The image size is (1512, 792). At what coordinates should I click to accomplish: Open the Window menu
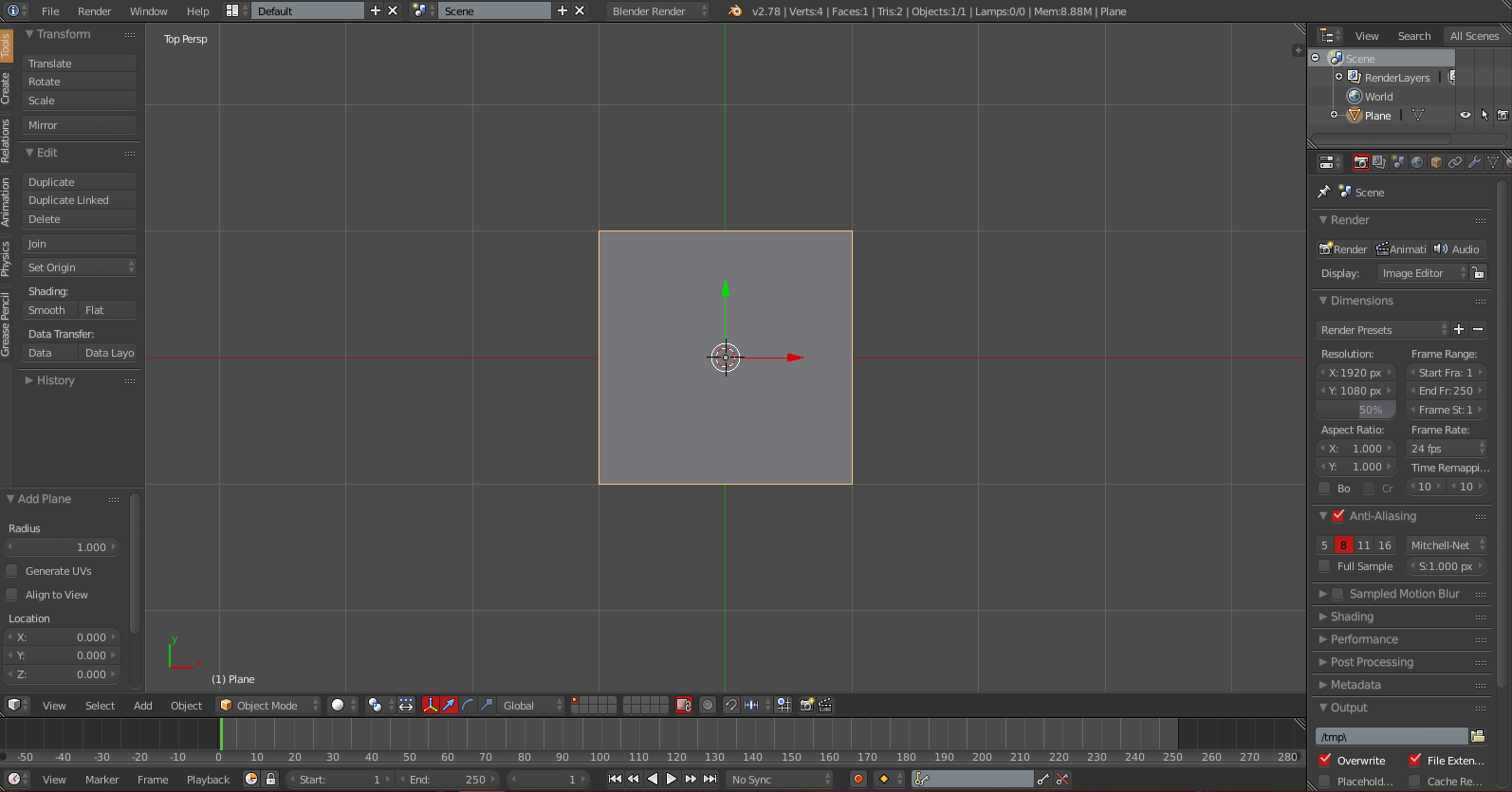[149, 11]
